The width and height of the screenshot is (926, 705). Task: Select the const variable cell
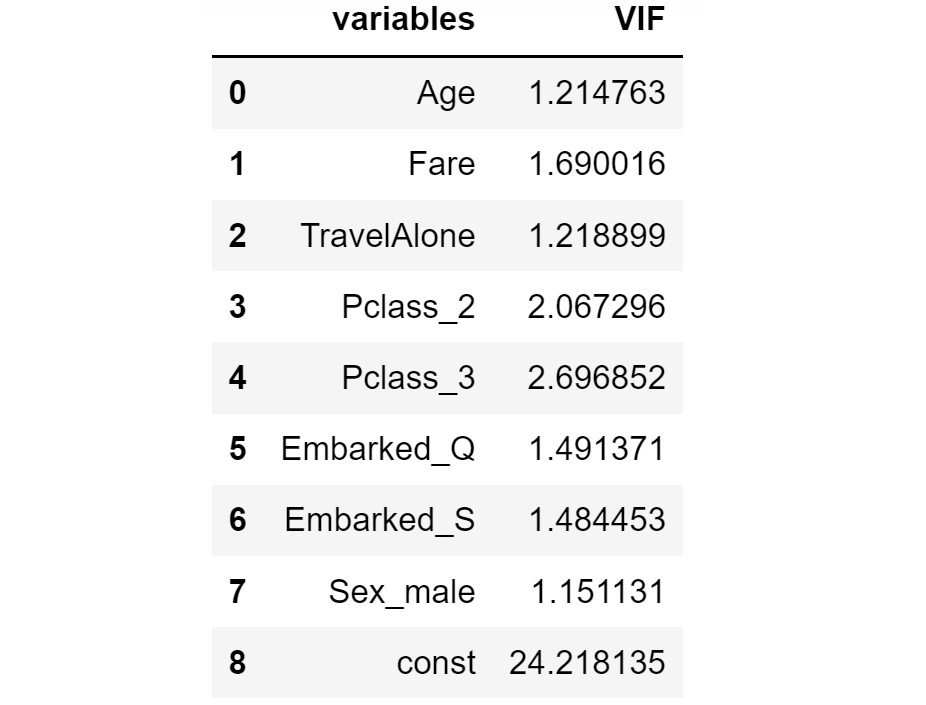click(x=436, y=663)
